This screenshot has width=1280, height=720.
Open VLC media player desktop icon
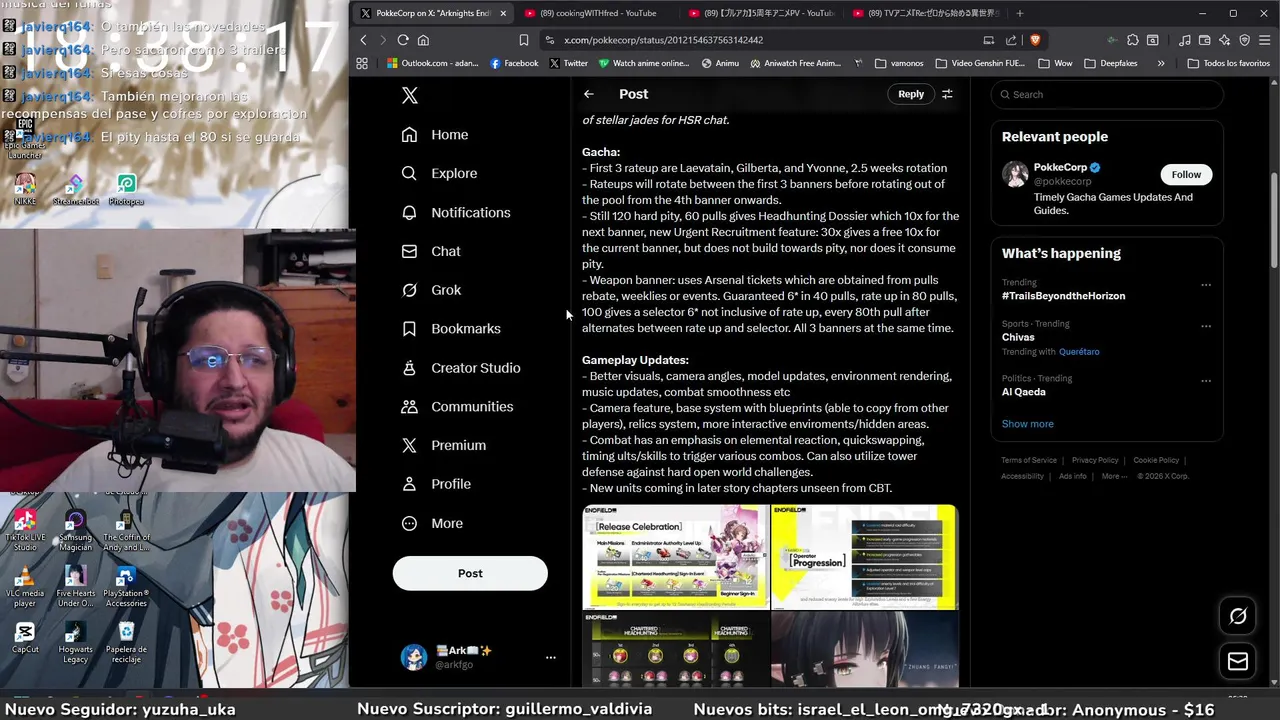(x=25, y=586)
